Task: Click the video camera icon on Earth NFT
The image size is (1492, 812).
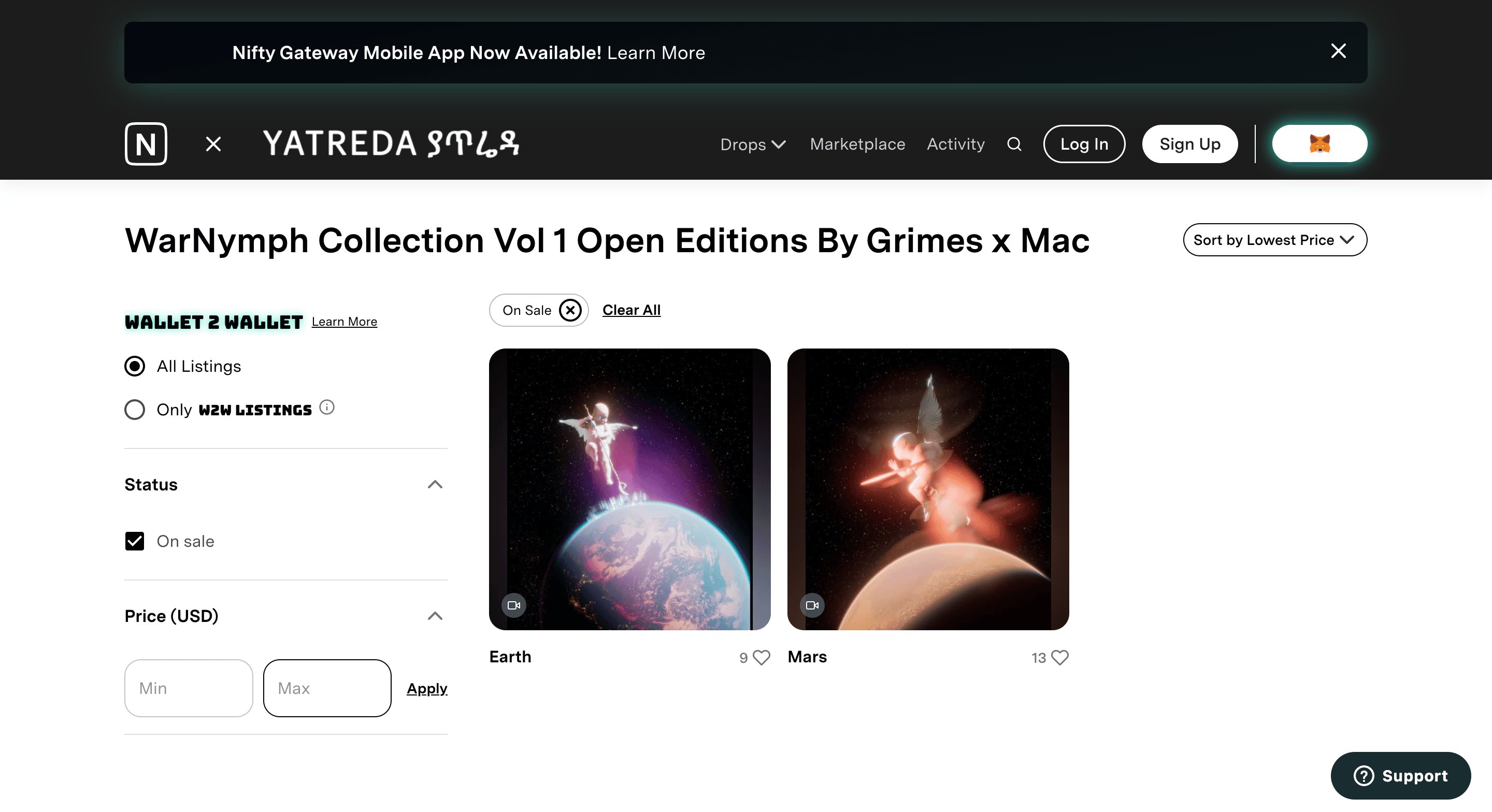Action: point(513,605)
